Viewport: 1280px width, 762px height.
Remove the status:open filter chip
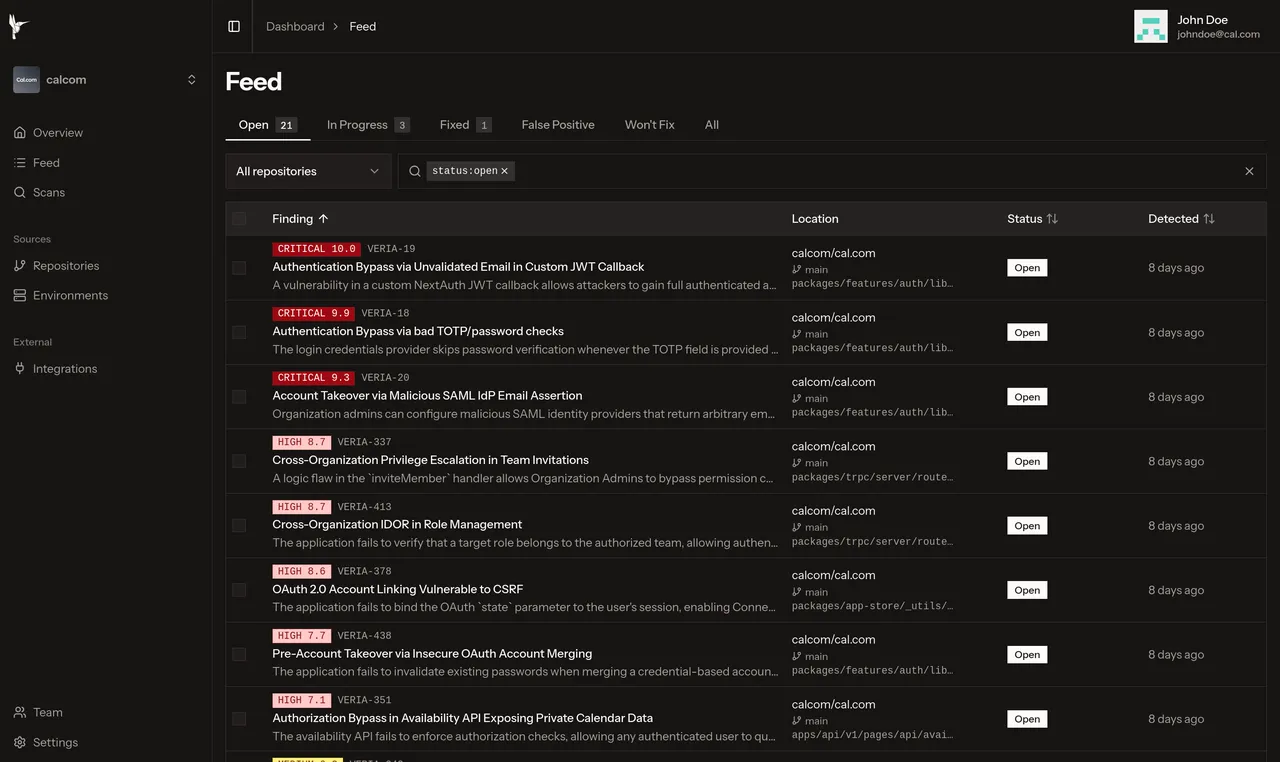click(x=505, y=172)
